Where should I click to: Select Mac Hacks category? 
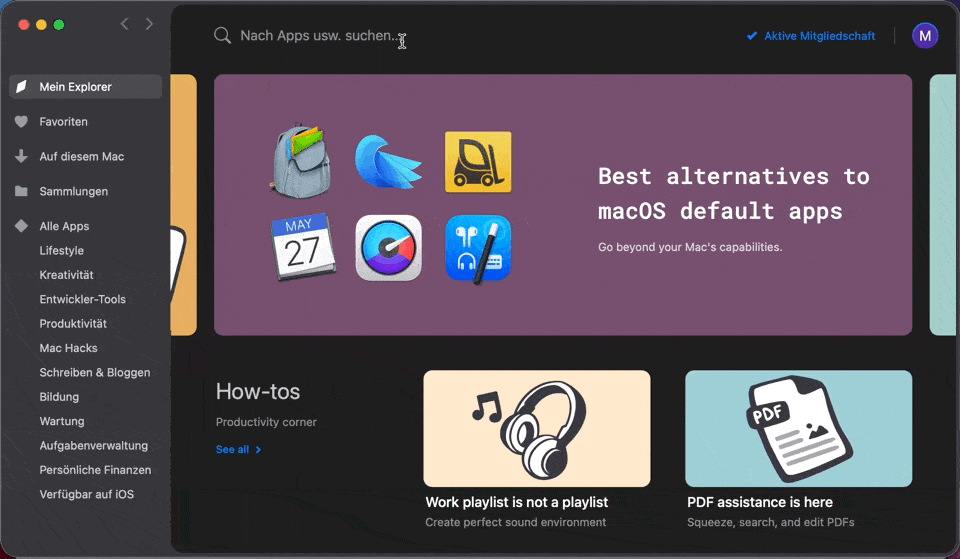tap(69, 348)
